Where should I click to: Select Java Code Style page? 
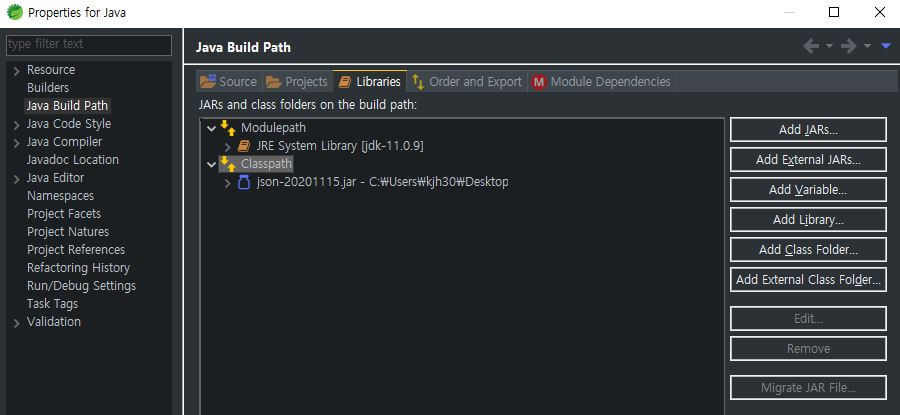click(68, 123)
